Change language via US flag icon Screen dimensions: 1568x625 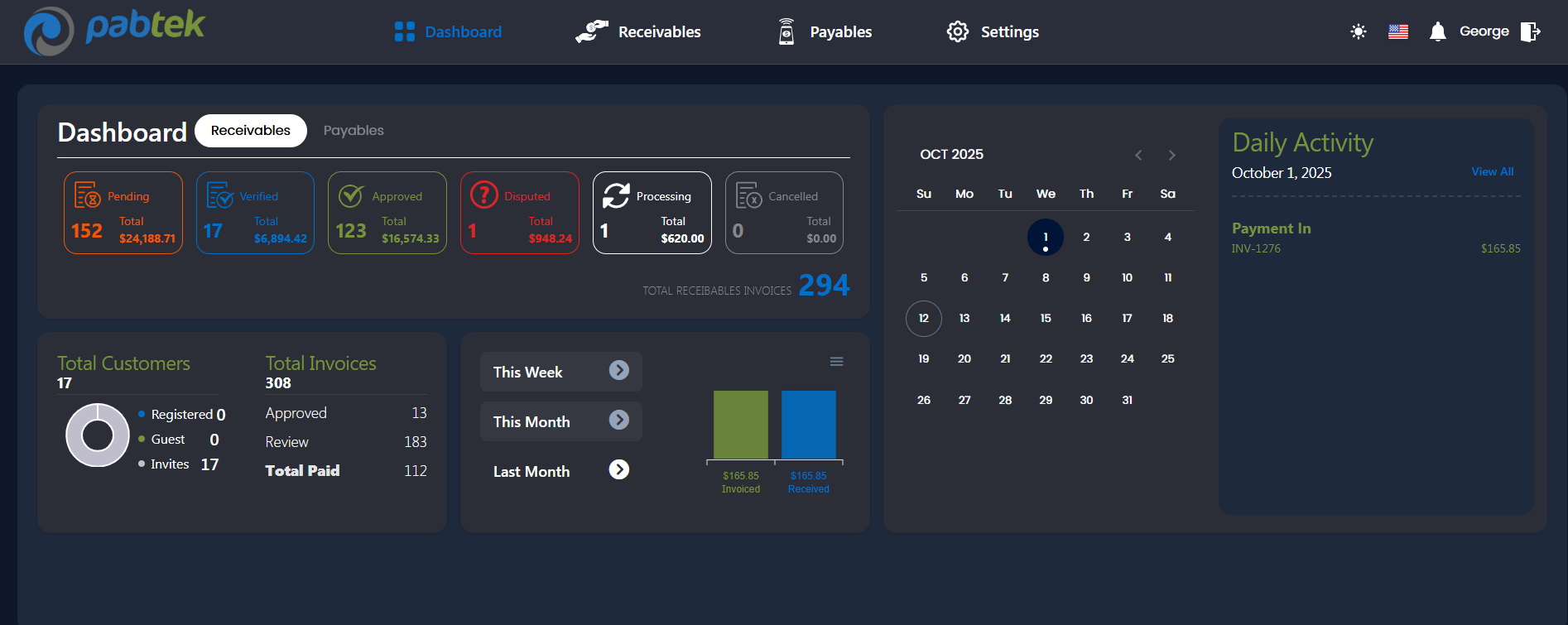tap(1398, 31)
